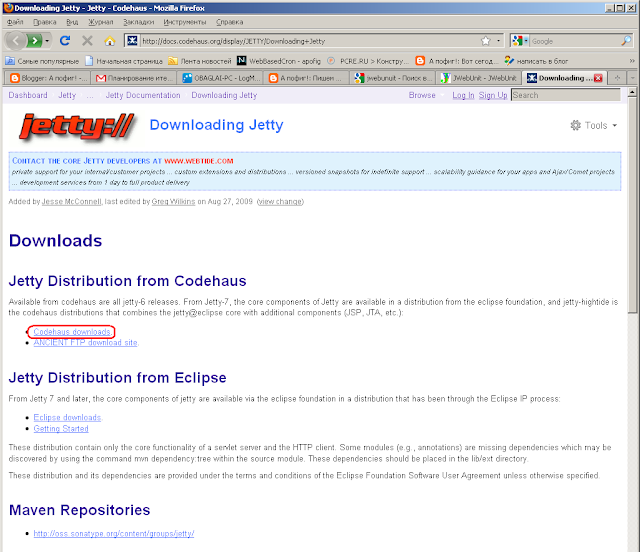Open the WebBasedCron - apofig bookmark

point(279,61)
